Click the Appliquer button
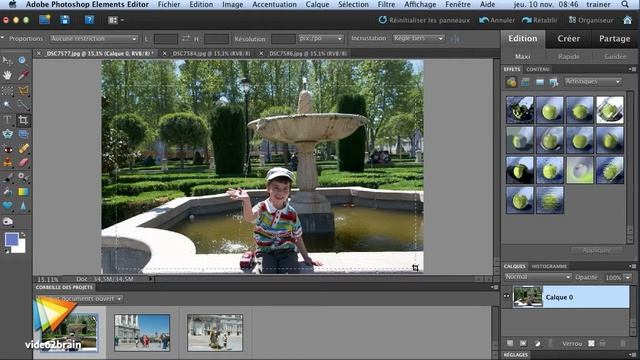Image resolution: width=640 pixels, height=360 pixels. (x=596, y=250)
